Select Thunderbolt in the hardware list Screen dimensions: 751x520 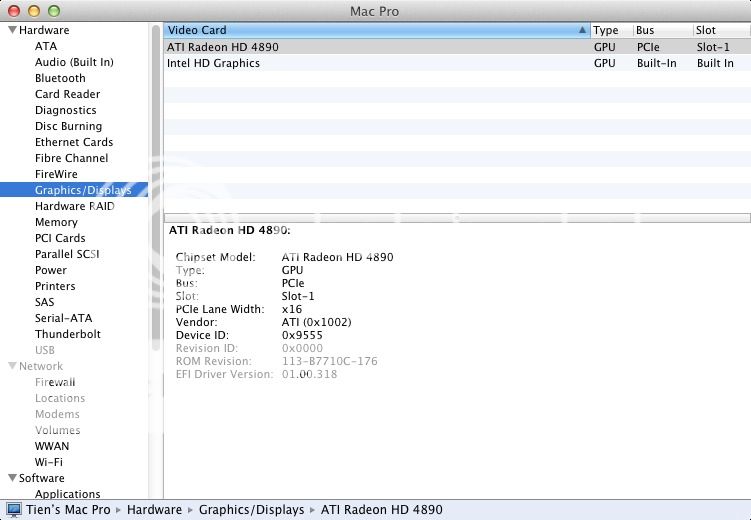tap(68, 334)
